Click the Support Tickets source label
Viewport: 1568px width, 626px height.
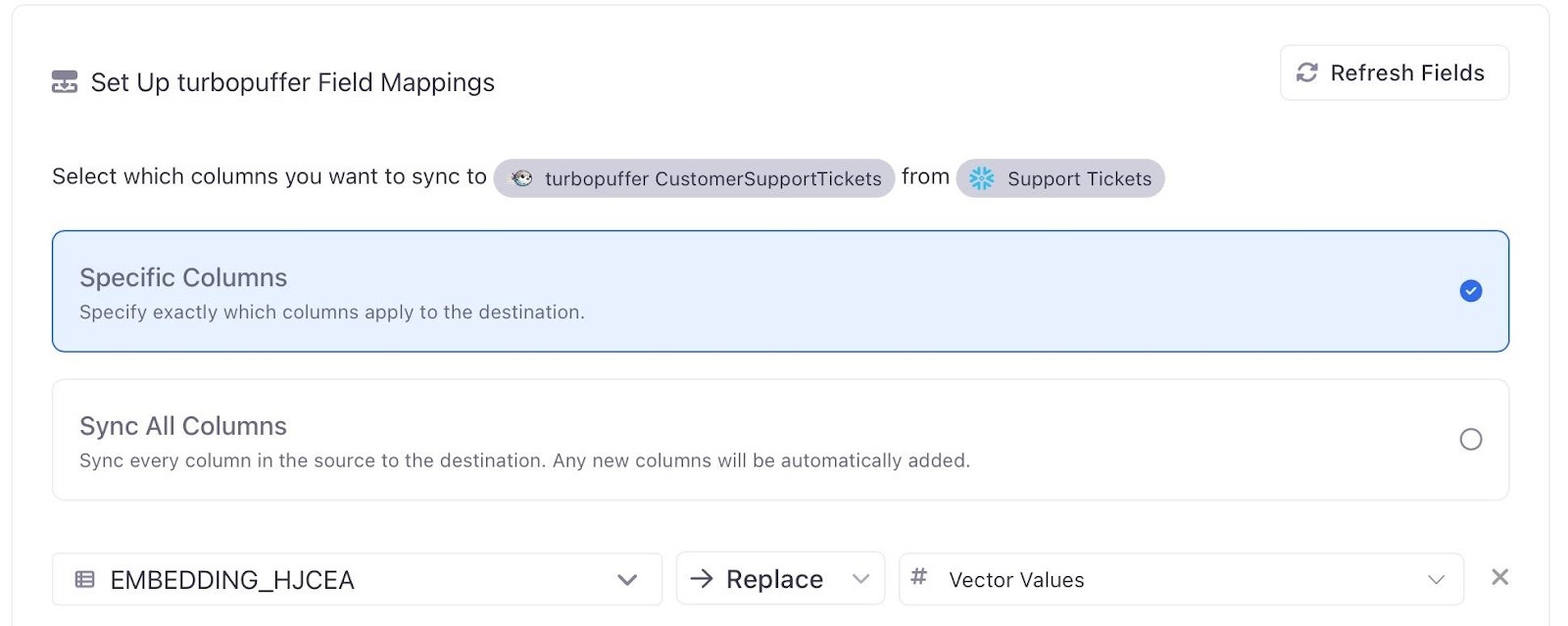(x=1079, y=179)
